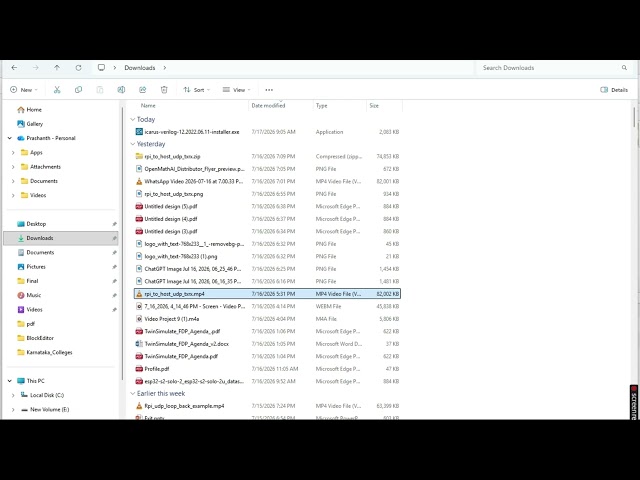Click the Rename icon in toolbar
Image resolution: width=640 pixels, height=480 pixels.
(x=121, y=90)
